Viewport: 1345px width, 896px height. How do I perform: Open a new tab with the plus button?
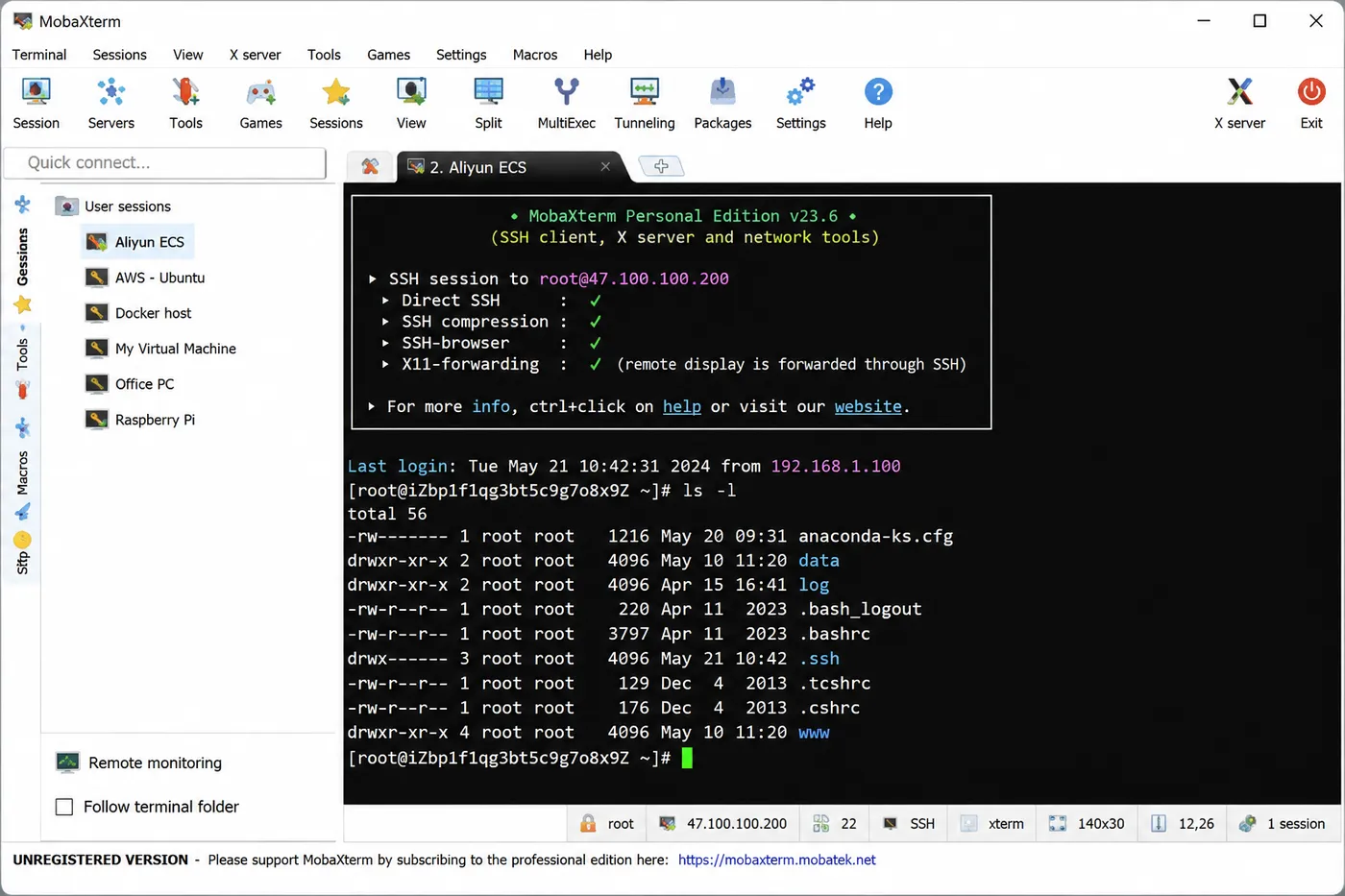click(x=661, y=166)
